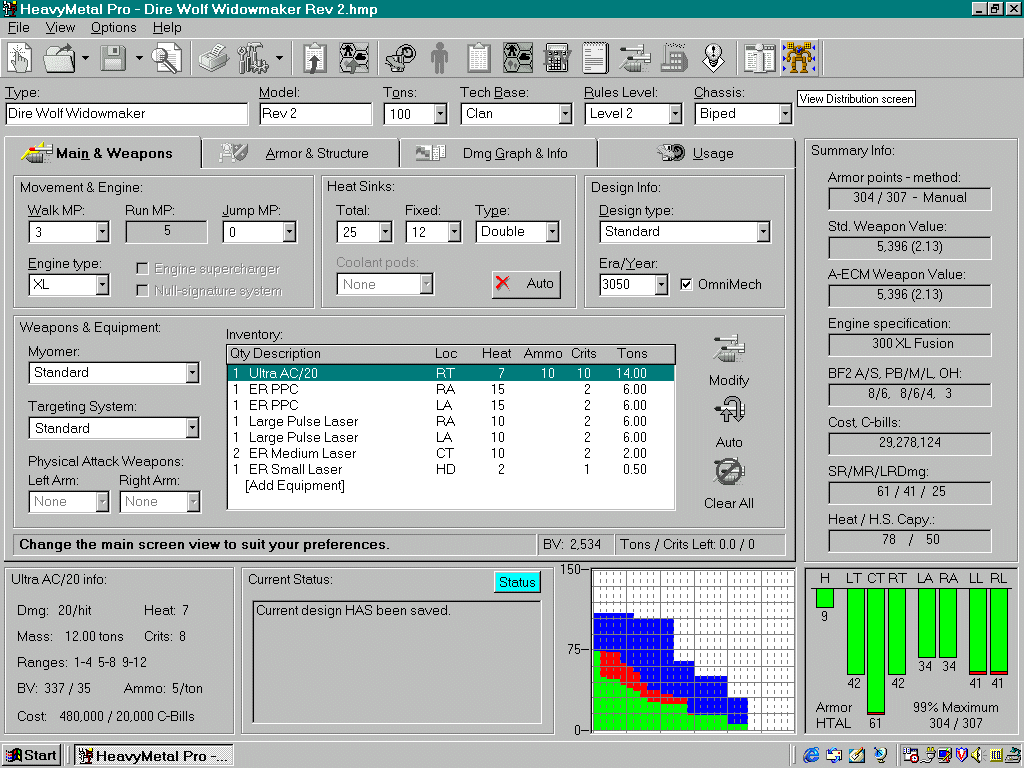
Task: Click the printer icon
Action: coord(214,58)
